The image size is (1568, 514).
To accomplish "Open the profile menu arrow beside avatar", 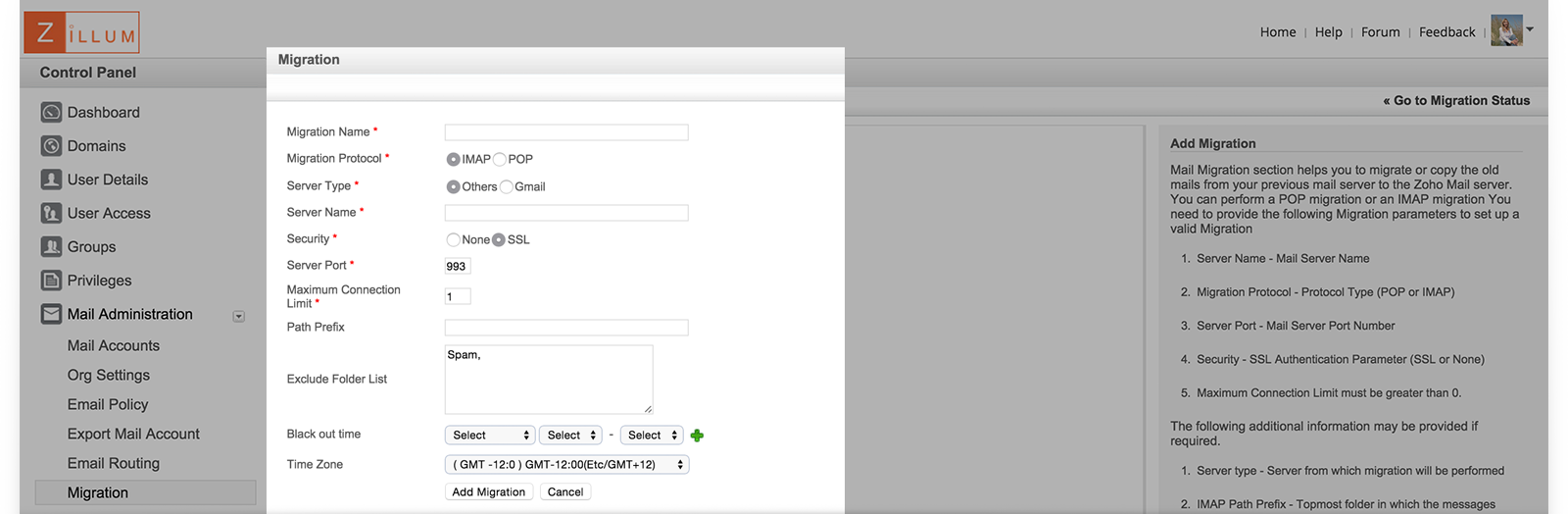I will [x=1530, y=28].
